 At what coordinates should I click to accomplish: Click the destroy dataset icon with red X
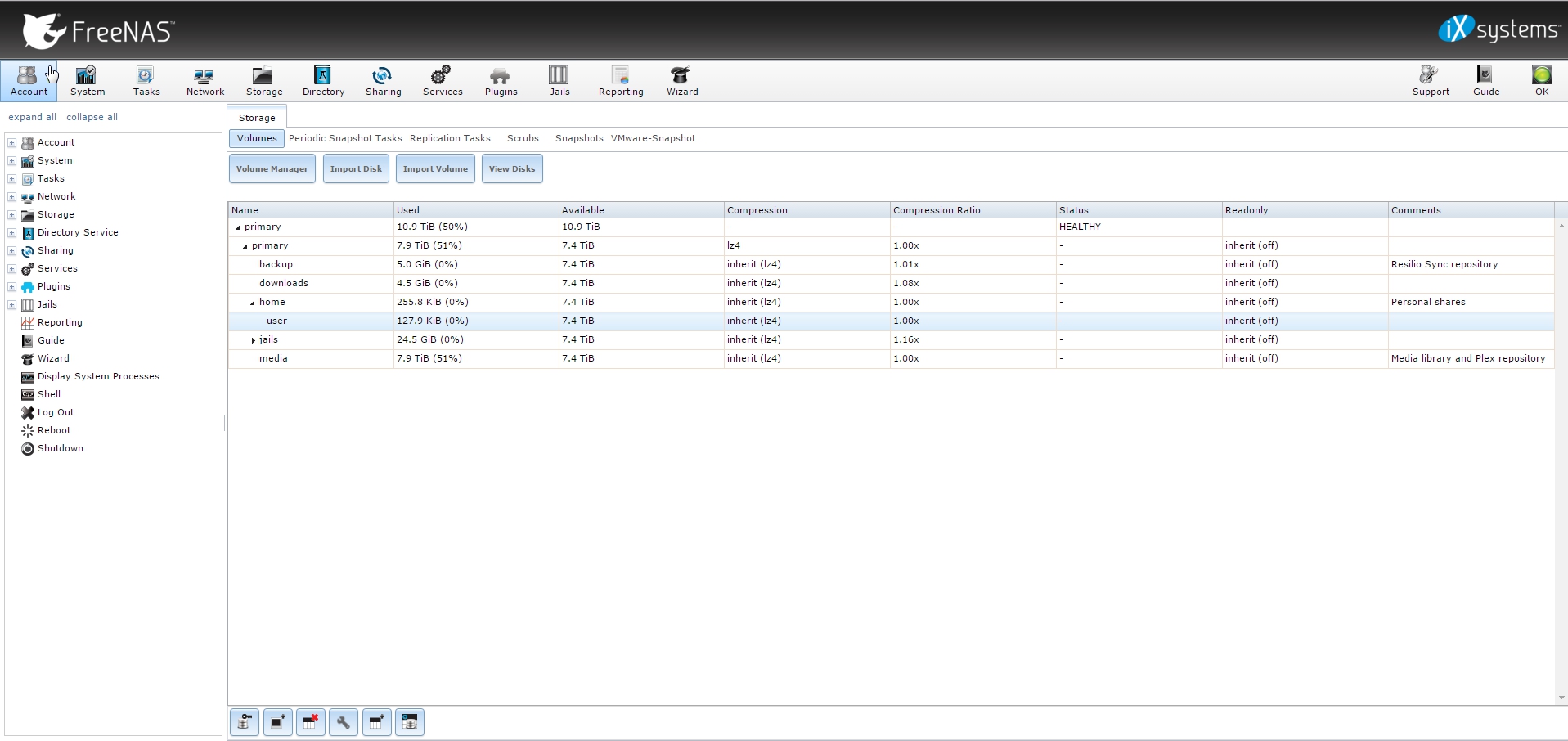point(310,722)
